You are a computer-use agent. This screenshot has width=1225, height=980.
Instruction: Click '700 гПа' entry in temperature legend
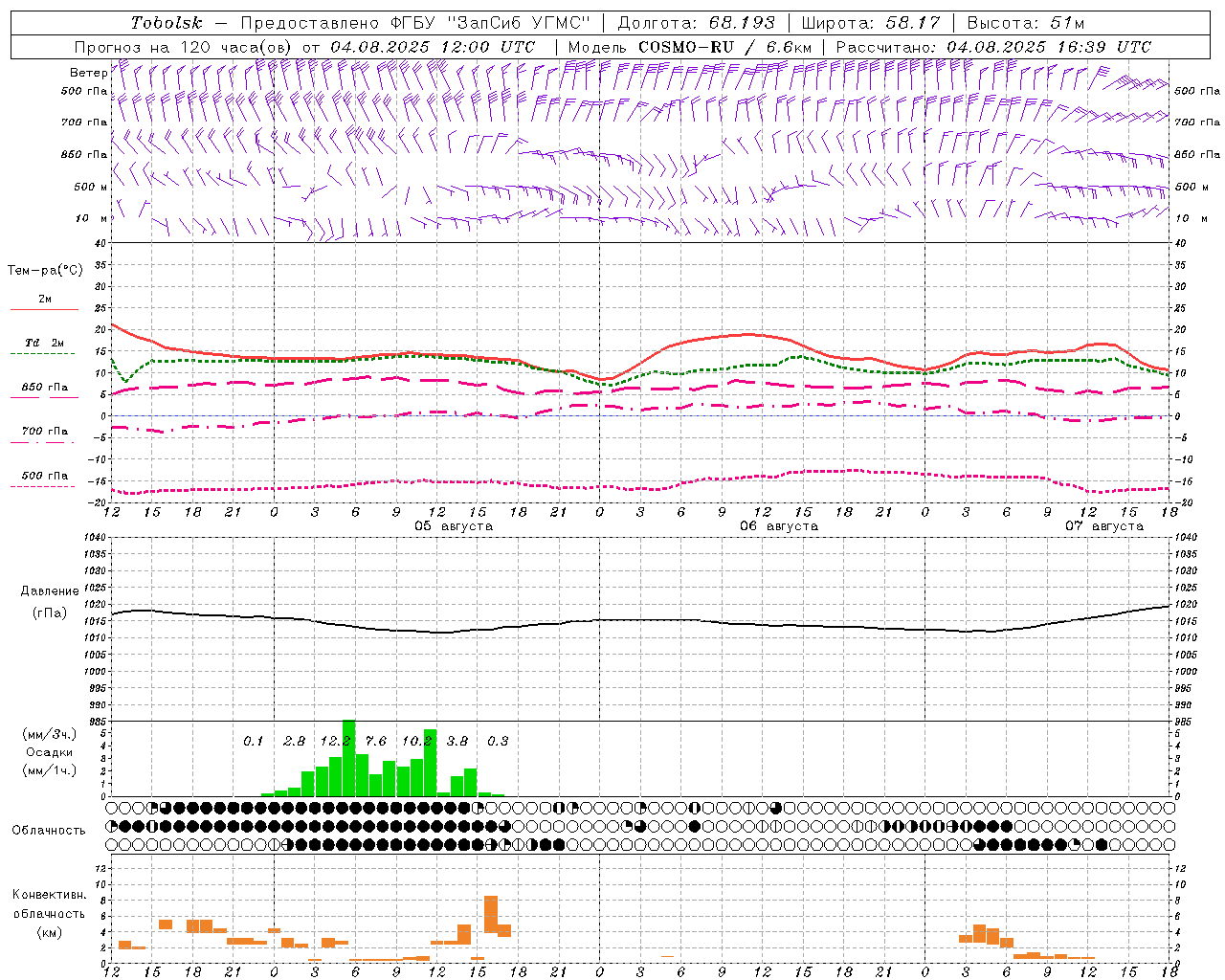[45, 432]
